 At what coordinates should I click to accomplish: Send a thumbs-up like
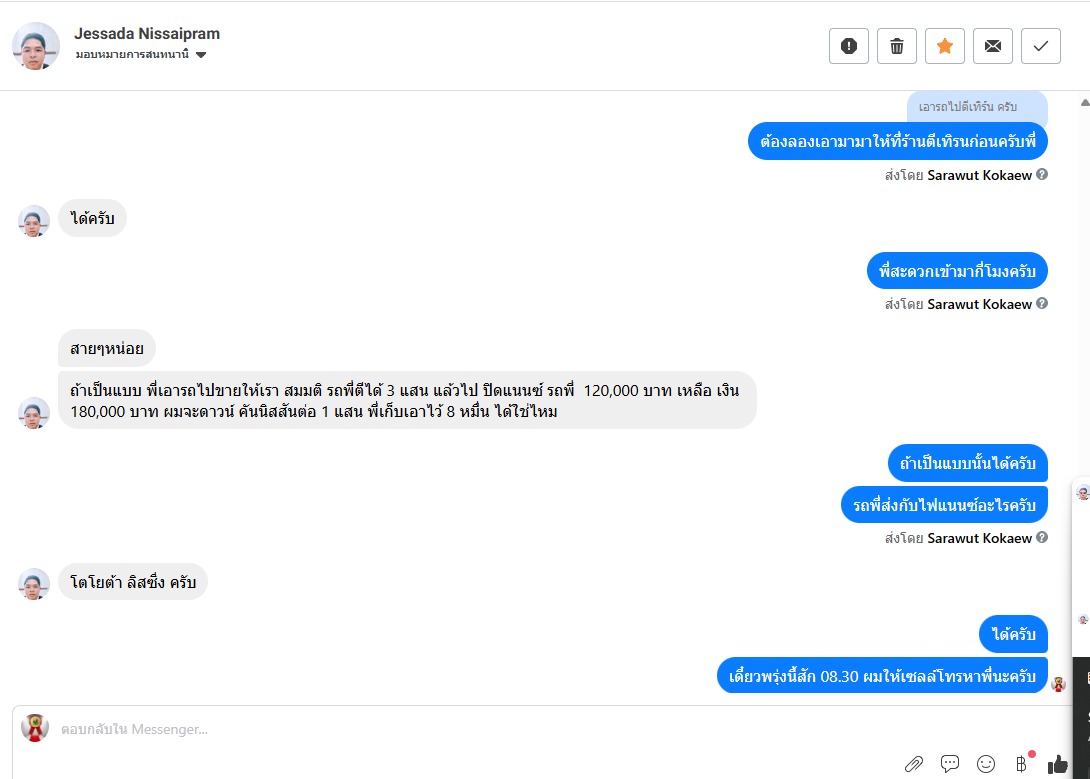[1057, 764]
